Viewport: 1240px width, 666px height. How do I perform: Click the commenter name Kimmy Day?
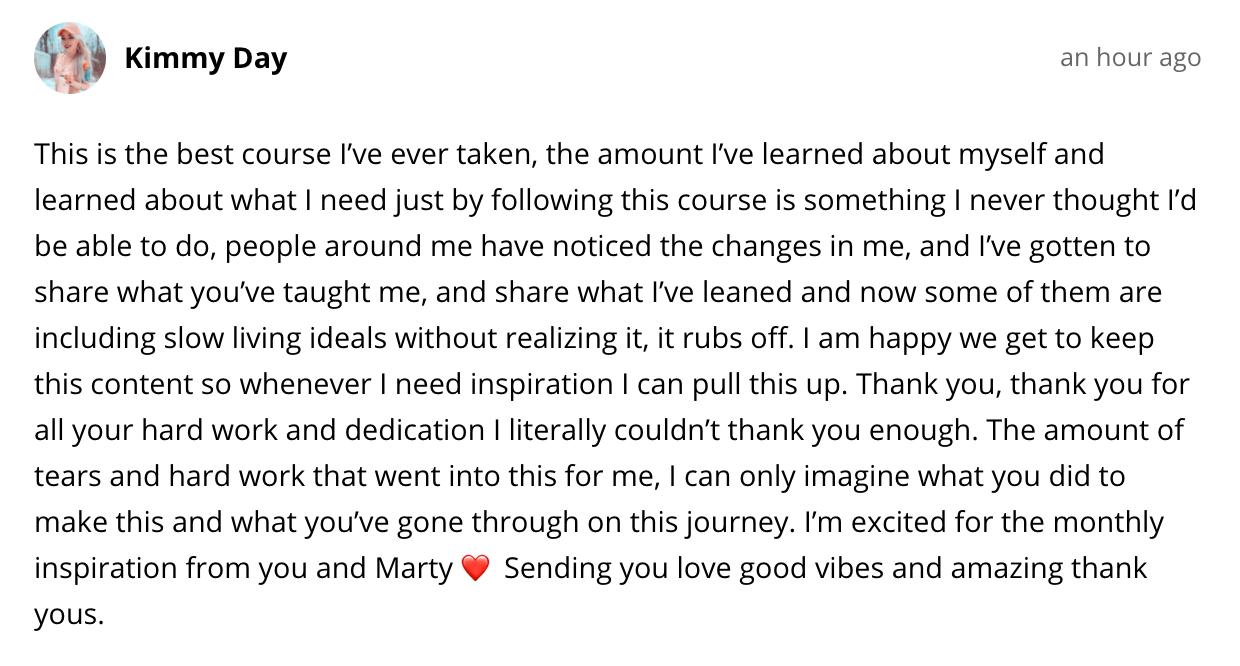pyautogui.click(x=205, y=59)
